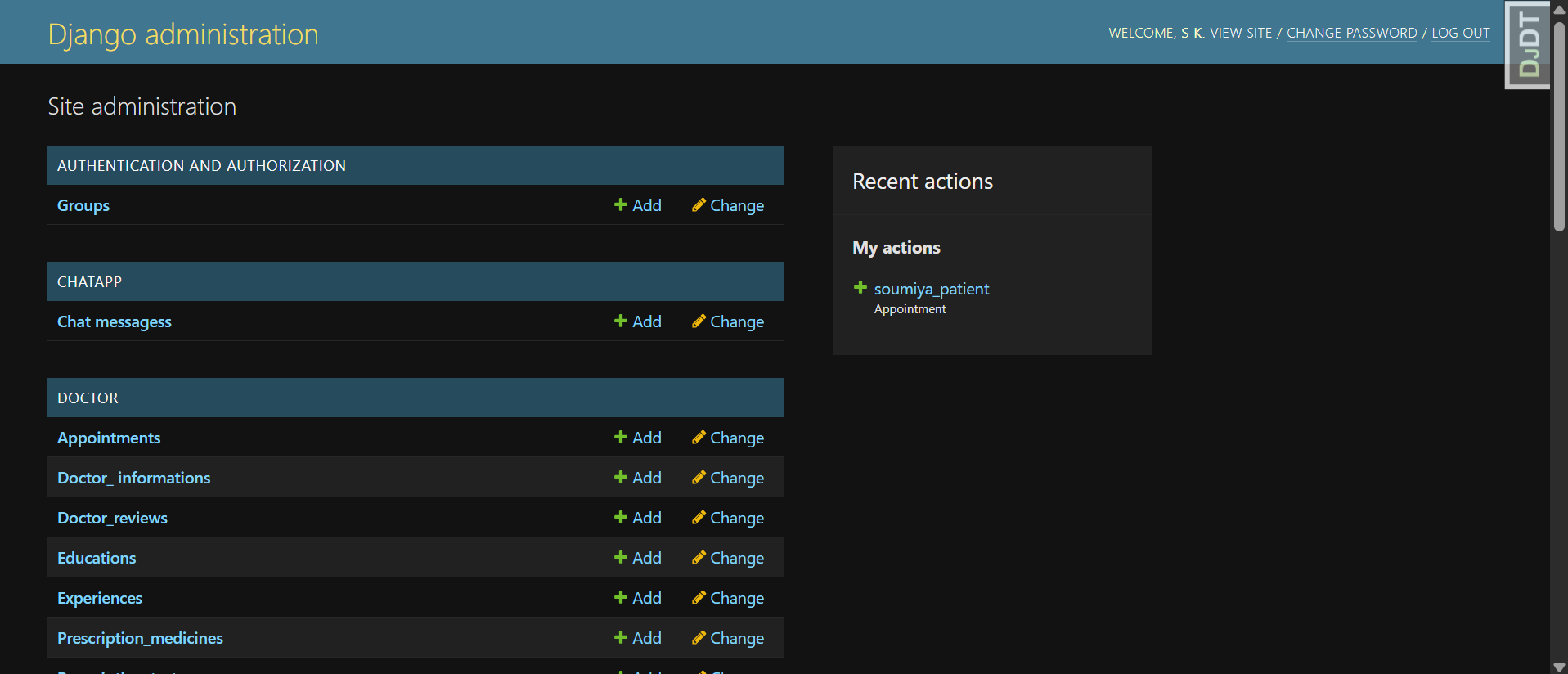Open Chat messagess model
Viewport: 1568px width, 674px height.
click(x=115, y=321)
